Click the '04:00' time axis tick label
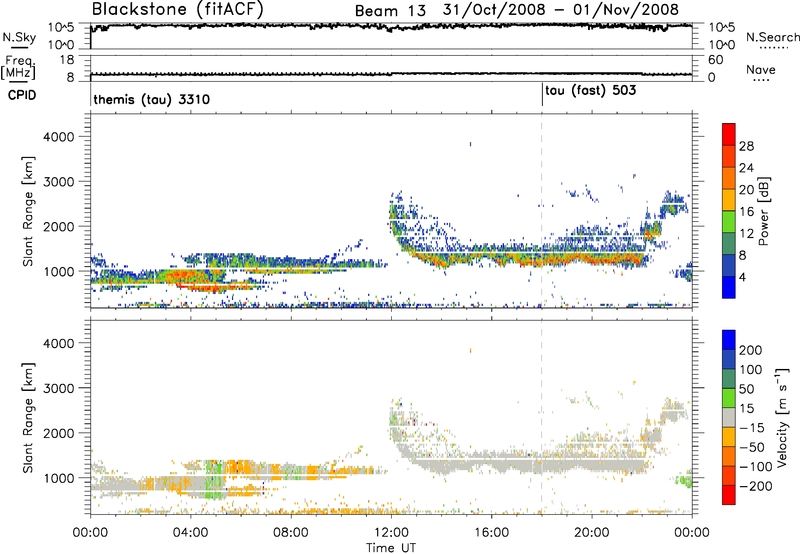Screen dimensions: 800x554 (190, 533)
